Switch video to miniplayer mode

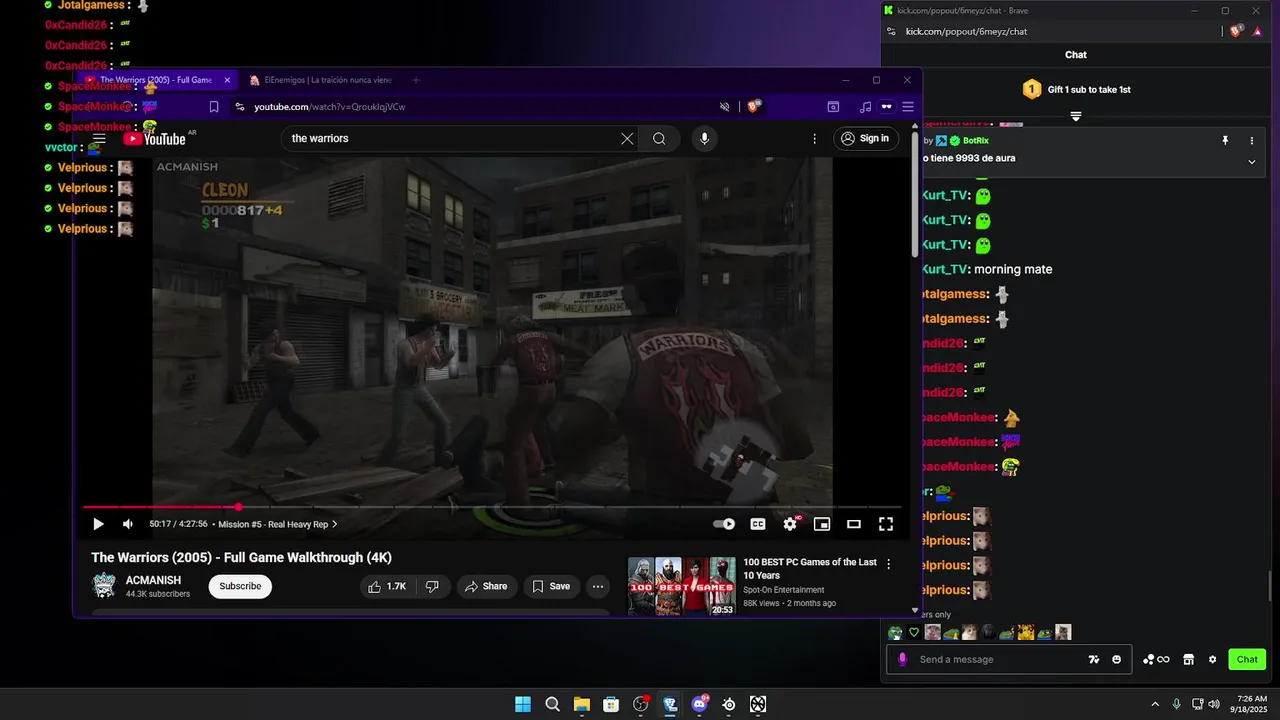tap(822, 524)
